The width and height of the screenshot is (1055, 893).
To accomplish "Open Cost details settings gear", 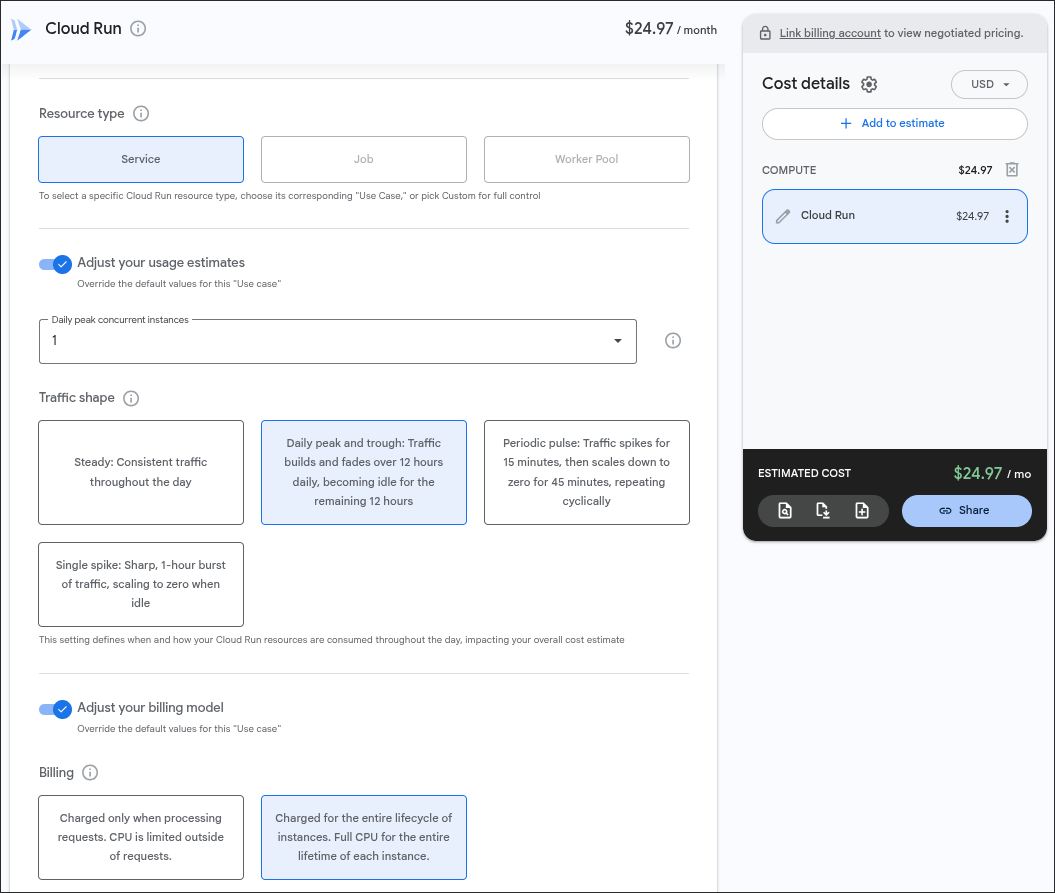I will click(x=869, y=84).
